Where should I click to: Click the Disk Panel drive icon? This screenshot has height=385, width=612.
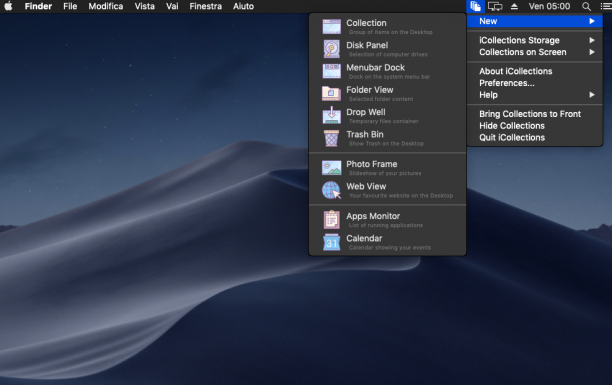pos(331,49)
